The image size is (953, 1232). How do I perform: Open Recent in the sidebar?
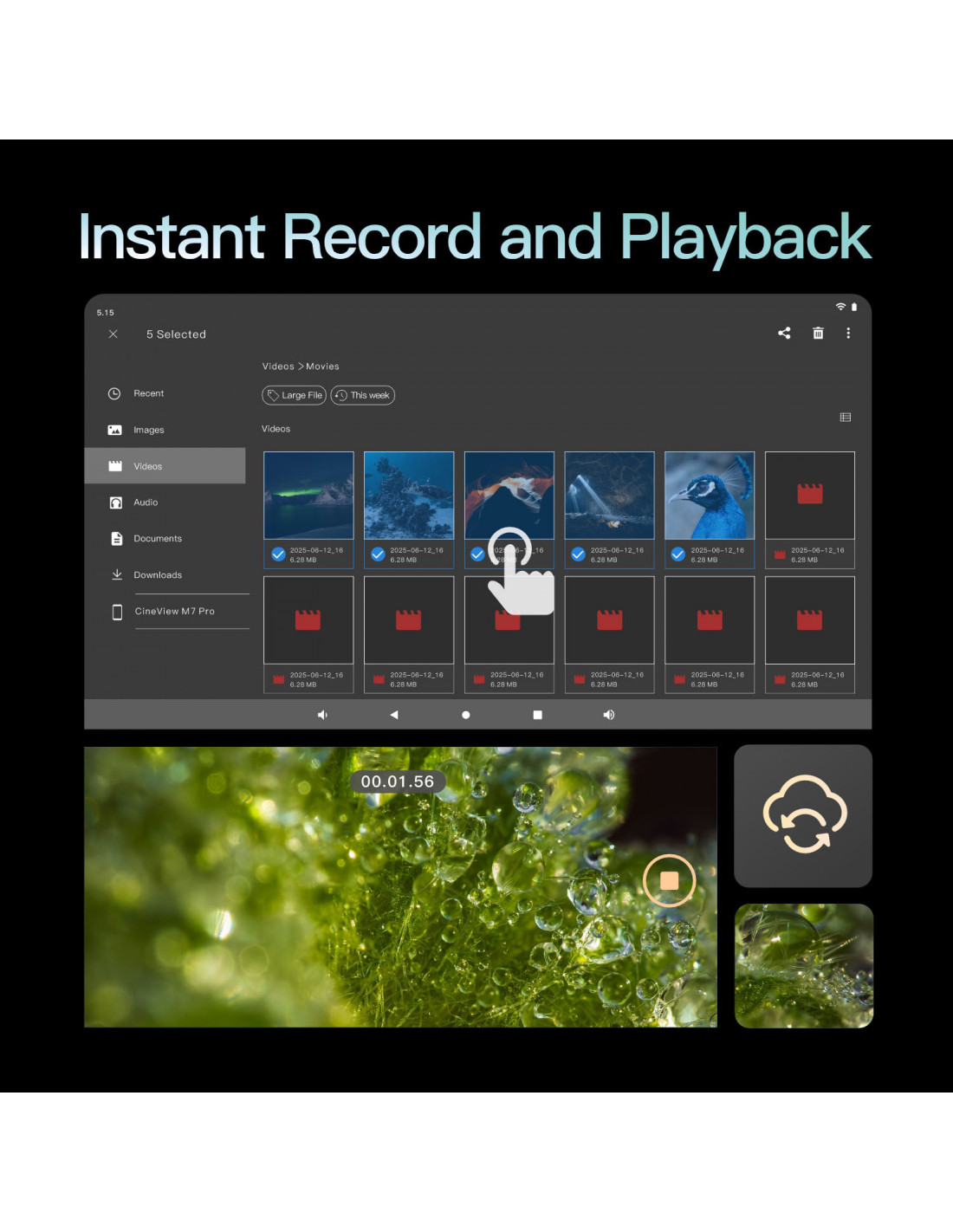pos(148,393)
